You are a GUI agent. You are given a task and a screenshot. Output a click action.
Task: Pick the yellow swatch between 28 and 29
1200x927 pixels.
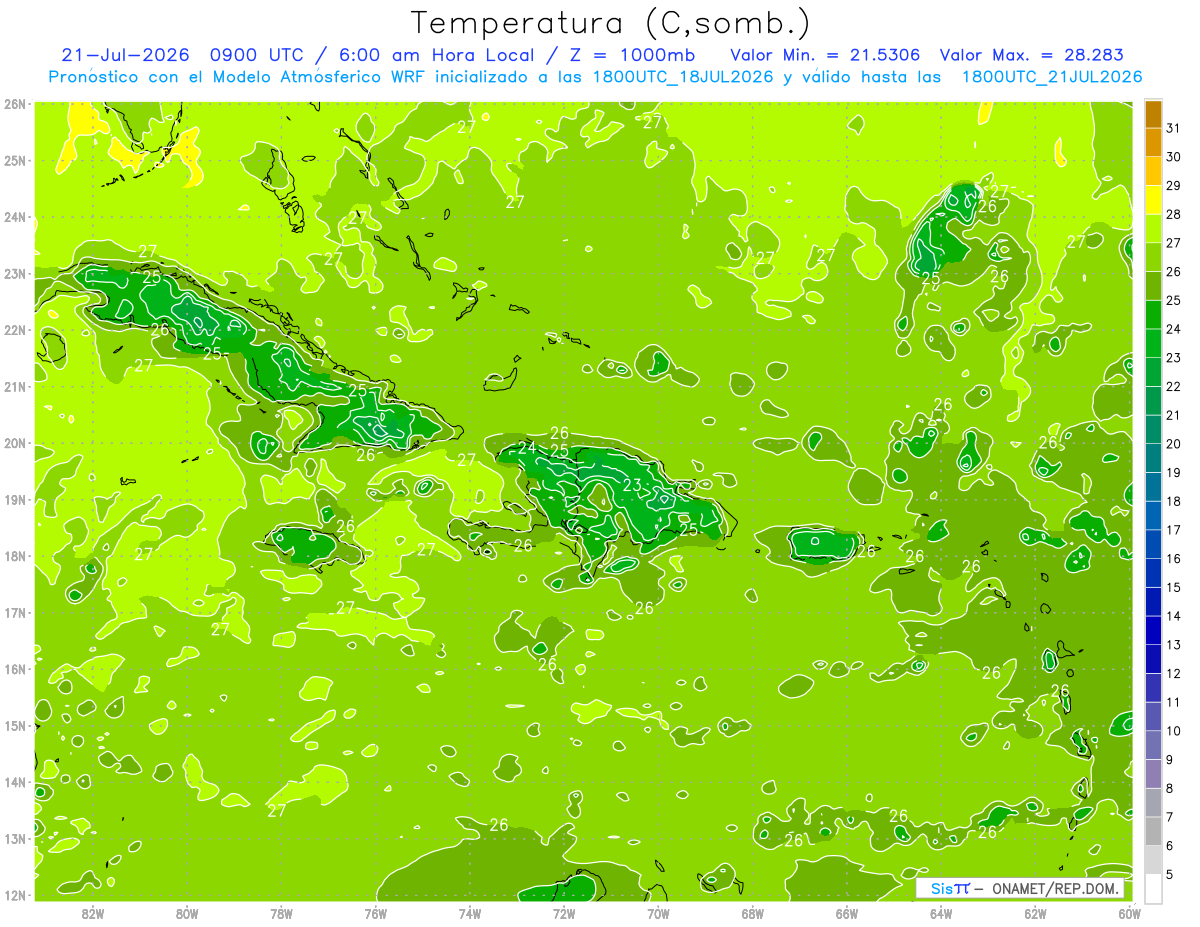(x=1154, y=200)
